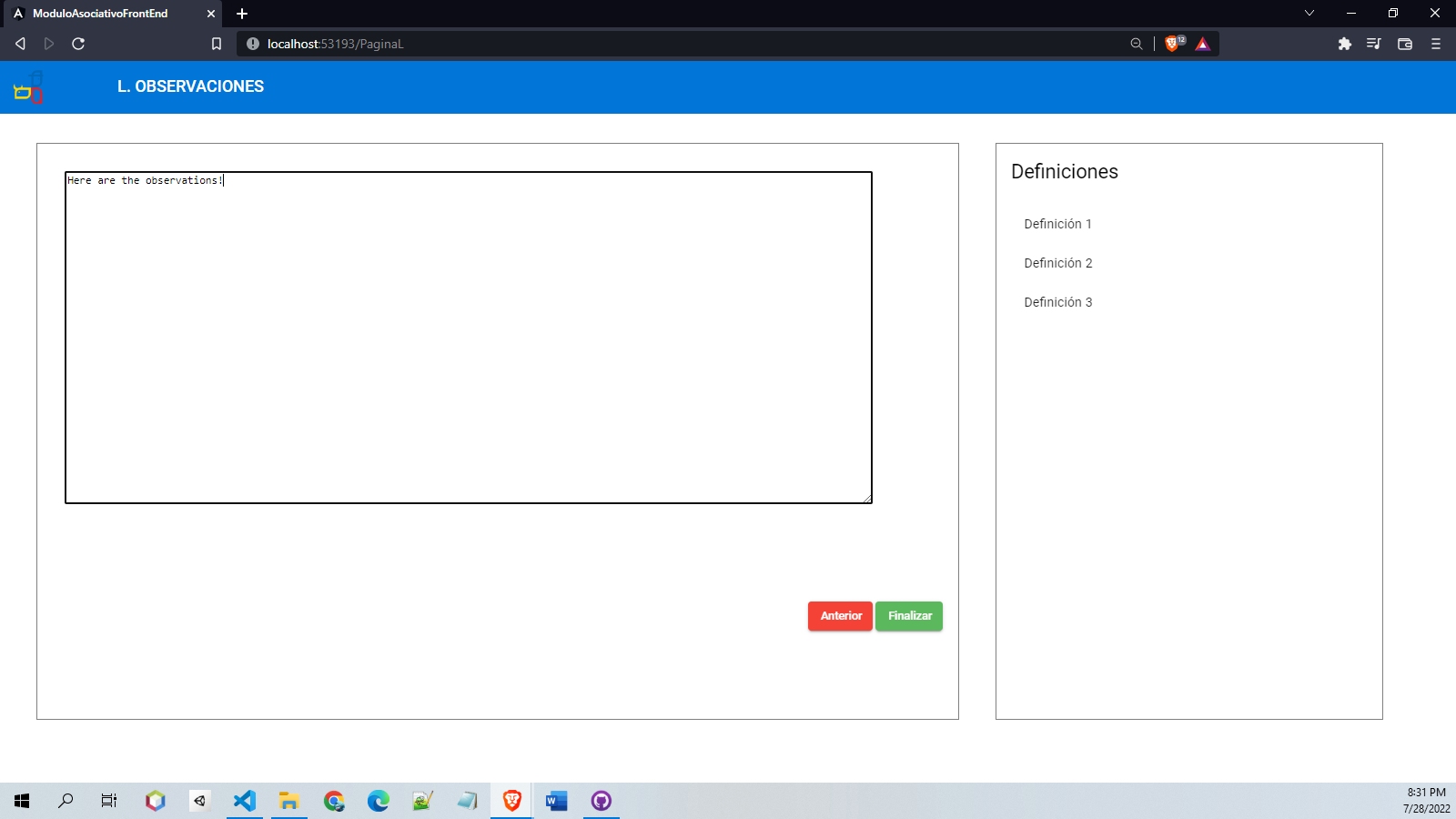
Task: Open Microsoft Word from taskbar
Action: point(557,801)
